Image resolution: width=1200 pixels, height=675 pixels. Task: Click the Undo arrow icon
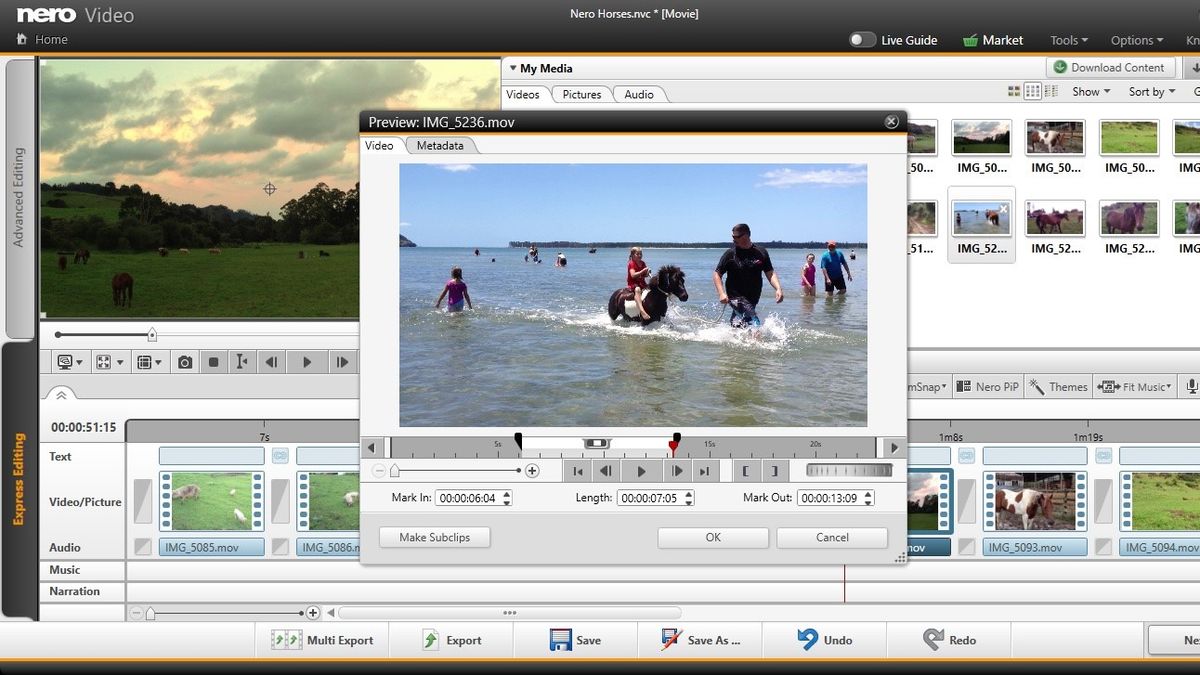808,640
